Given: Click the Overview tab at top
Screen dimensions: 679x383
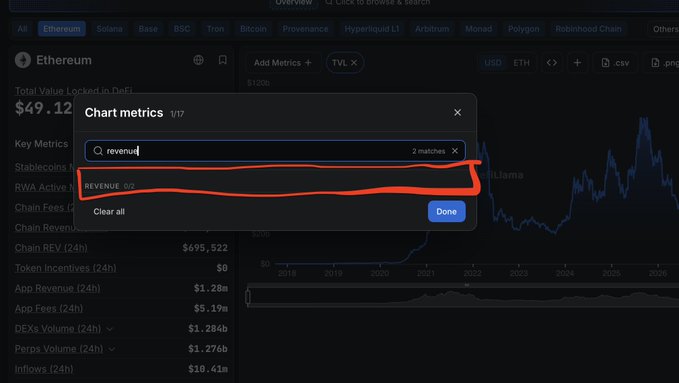Looking at the screenshot, I should click(294, 3).
